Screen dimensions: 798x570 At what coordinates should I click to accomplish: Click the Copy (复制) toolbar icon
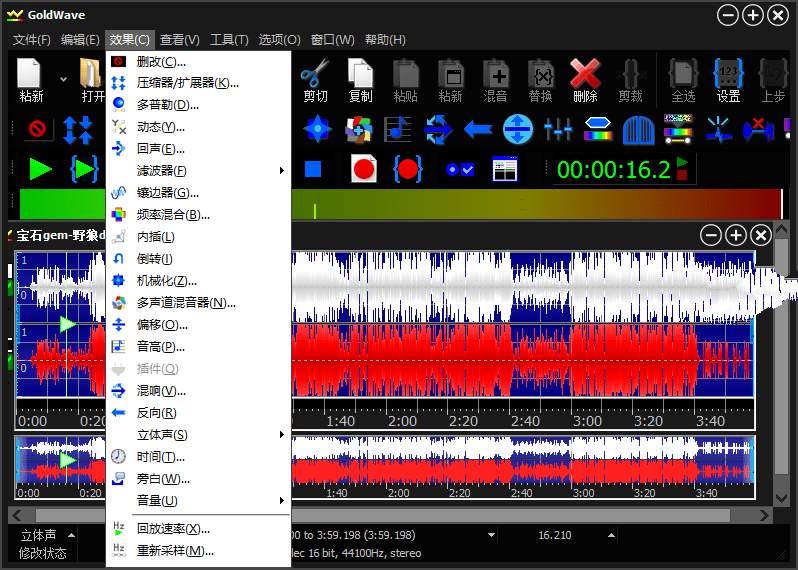pyautogui.click(x=360, y=80)
